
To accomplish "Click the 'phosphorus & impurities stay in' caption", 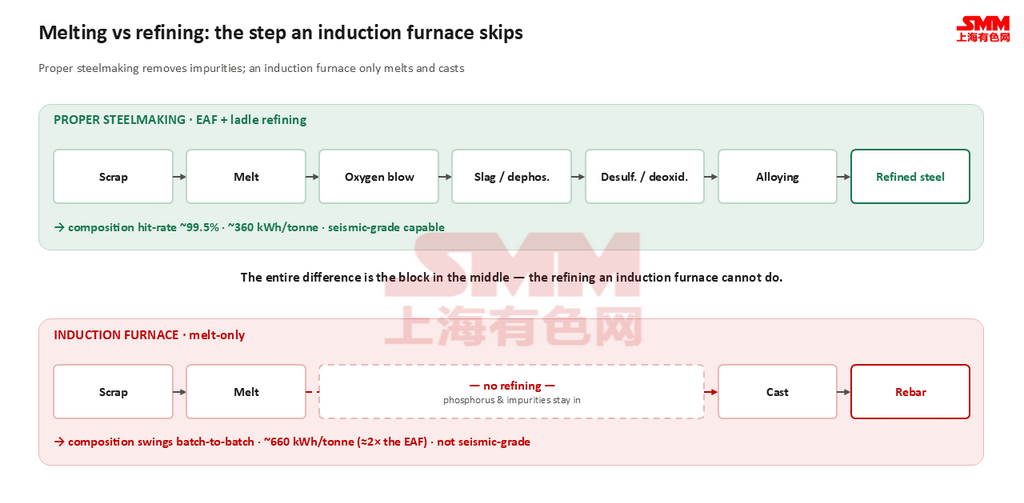I will click(511, 399).
